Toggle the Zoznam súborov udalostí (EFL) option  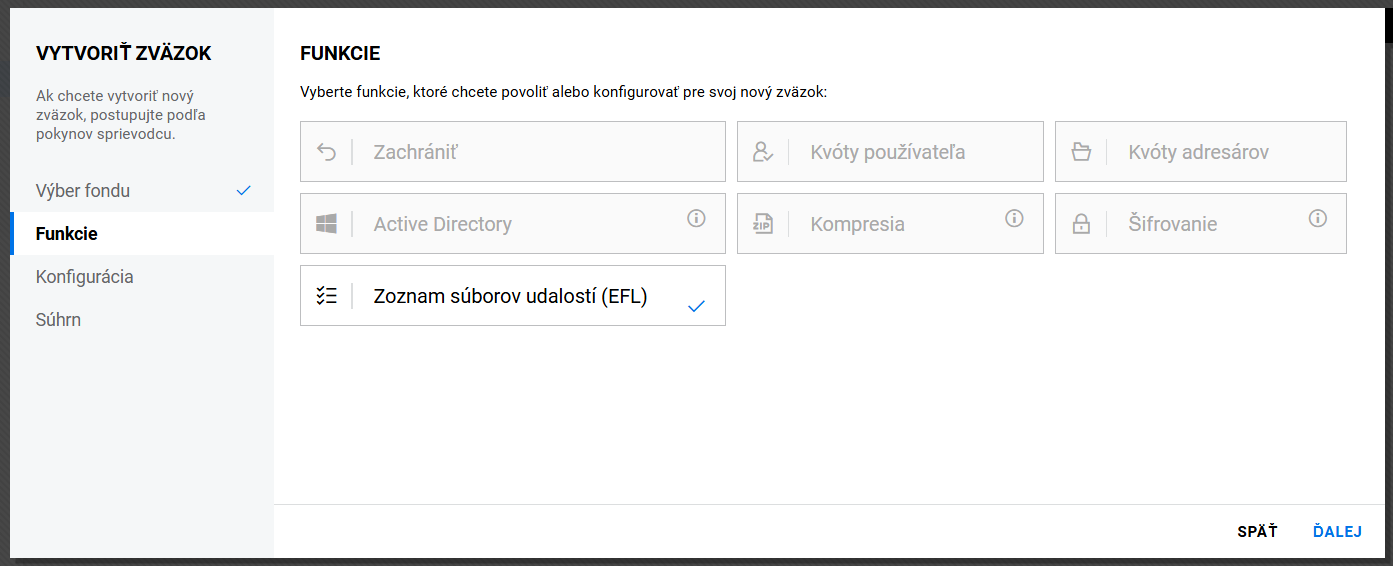click(510, 296)
